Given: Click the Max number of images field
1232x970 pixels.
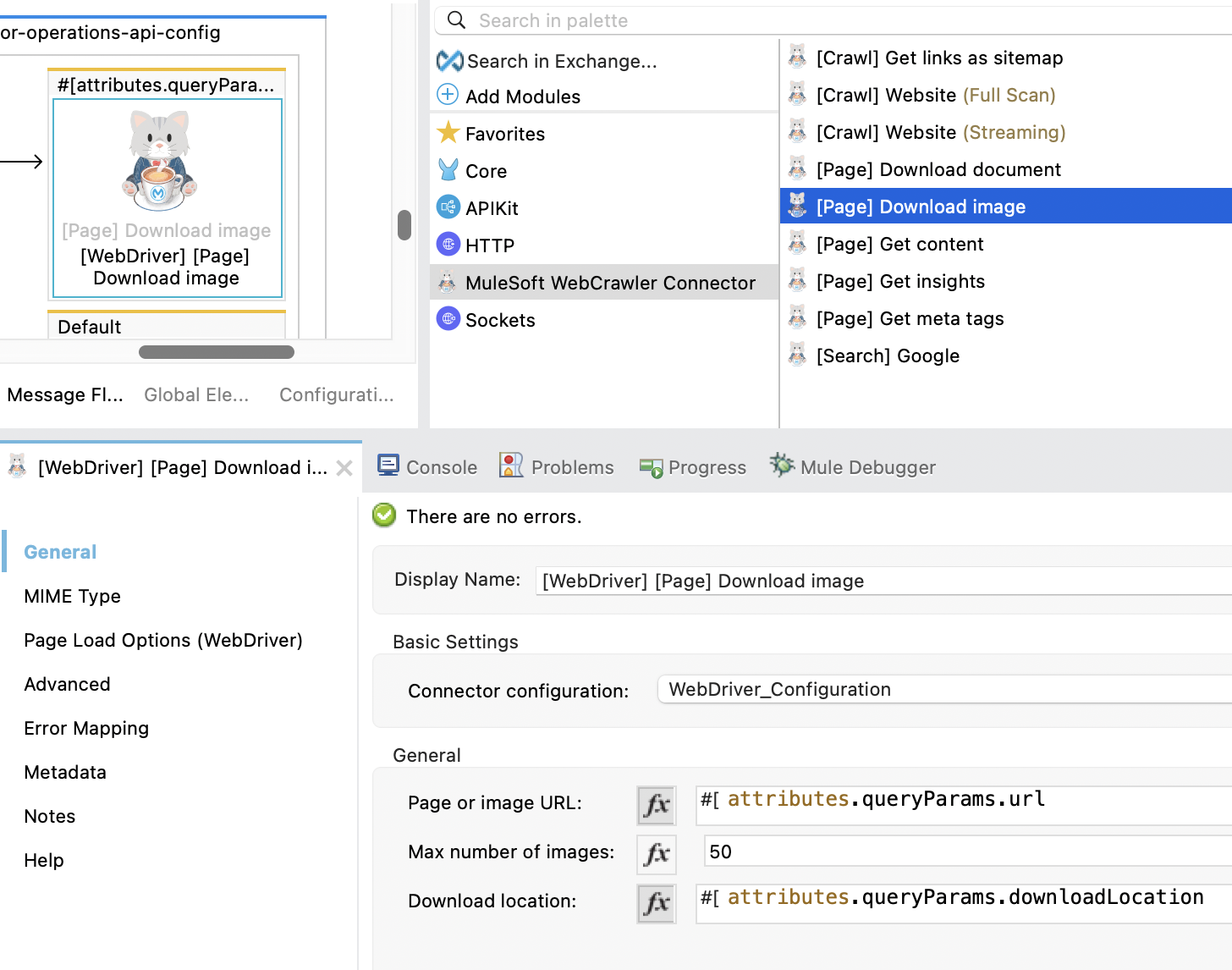Looking at the screenshot, I should [968, 852].
